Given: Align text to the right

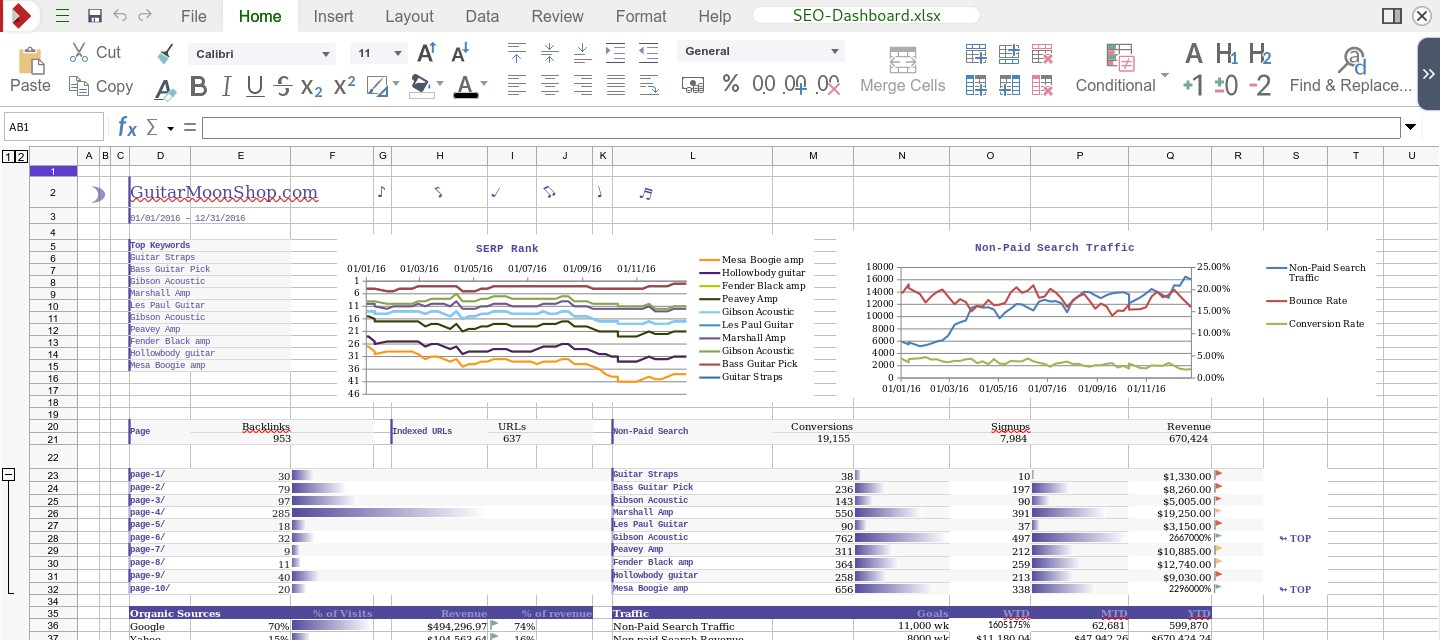Looking at the screenshot, I should (583, 86).
